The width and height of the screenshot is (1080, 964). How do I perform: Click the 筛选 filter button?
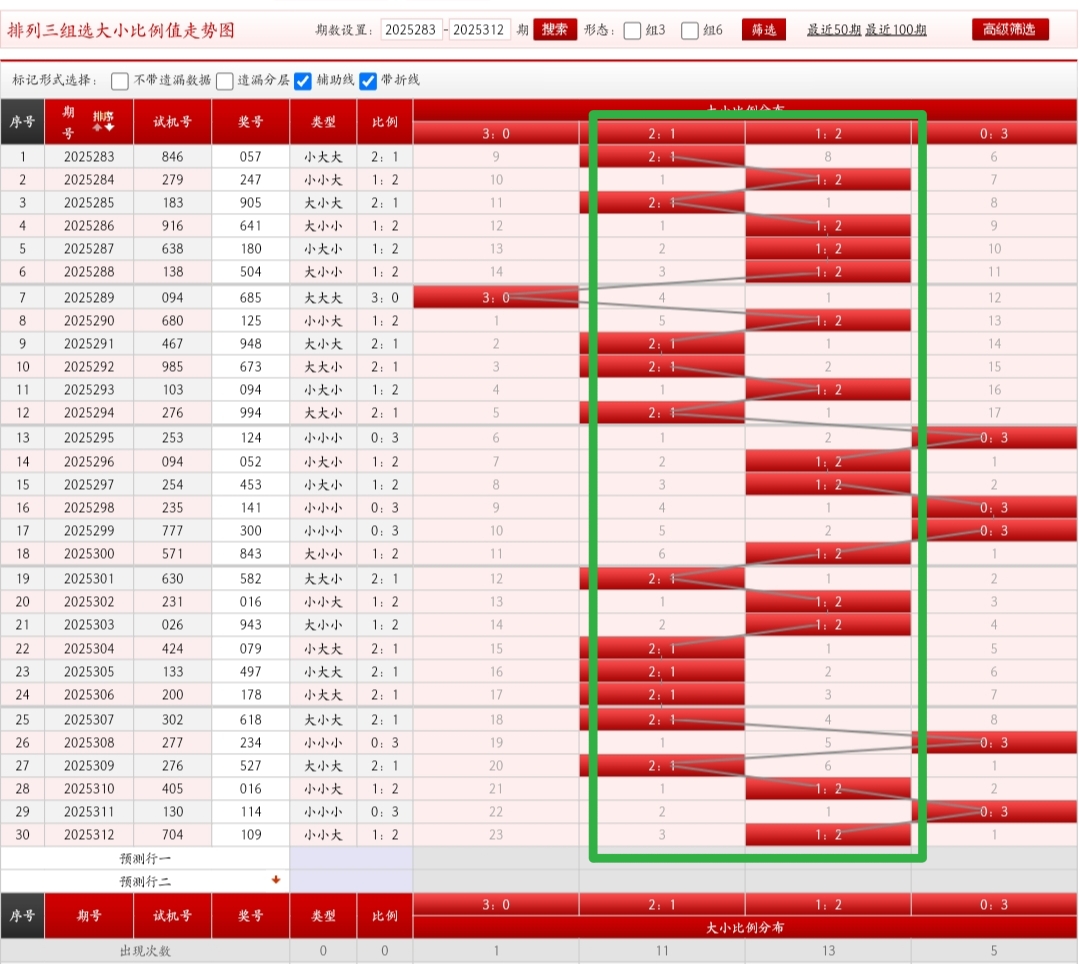tap(764, 30)
